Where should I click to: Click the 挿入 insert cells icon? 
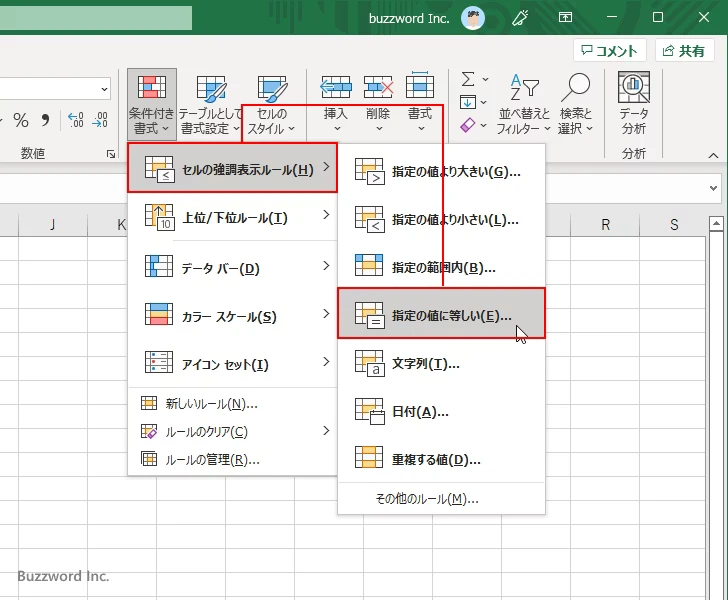coord(336,87)
